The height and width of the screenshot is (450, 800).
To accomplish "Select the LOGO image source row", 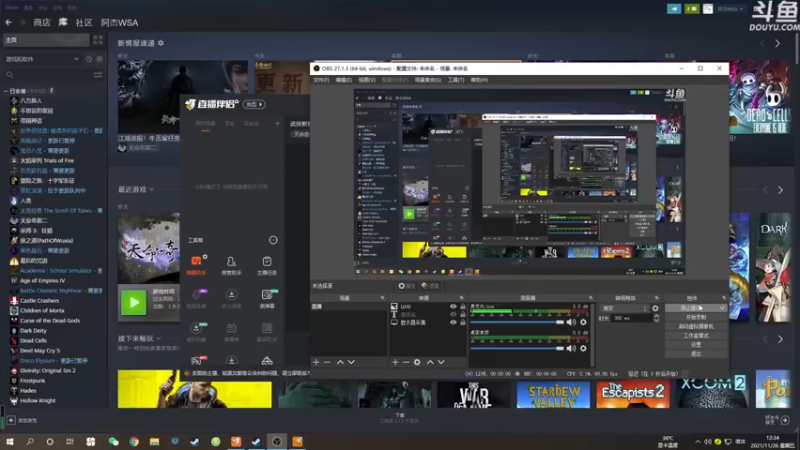I will [428, 307].
